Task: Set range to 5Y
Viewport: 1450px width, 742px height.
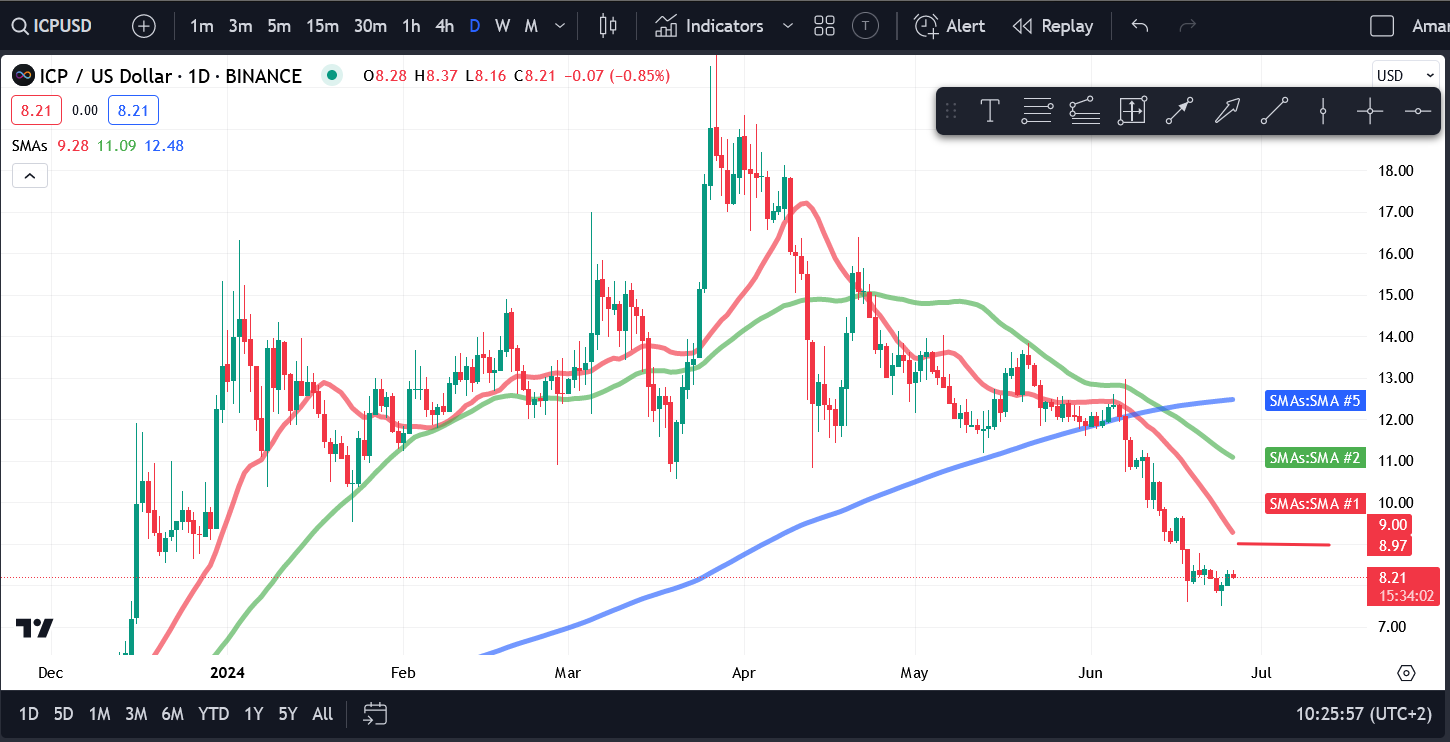Action: click(x=288, y=714)
